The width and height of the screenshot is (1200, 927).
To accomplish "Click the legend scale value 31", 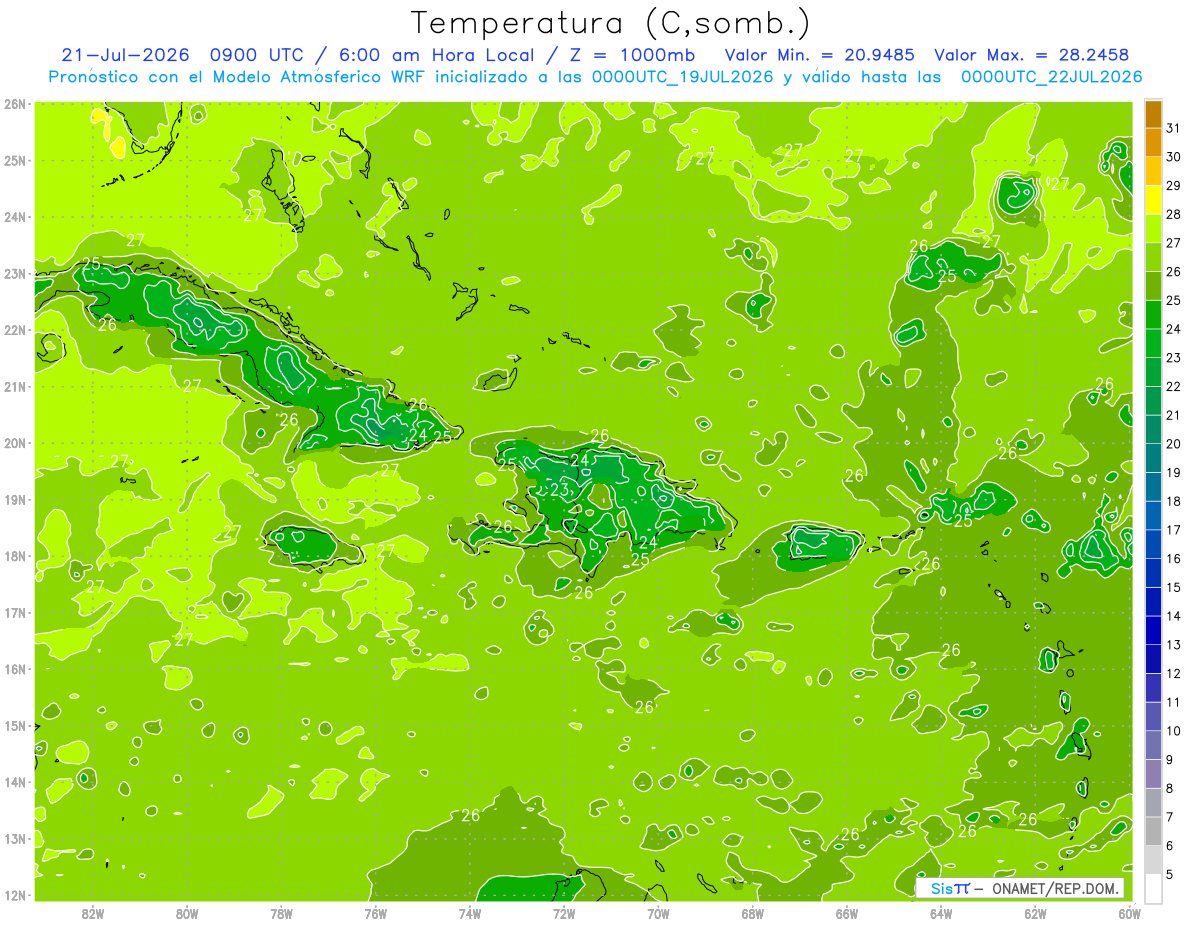I will pyautogui.click(x=1174, y=129).
